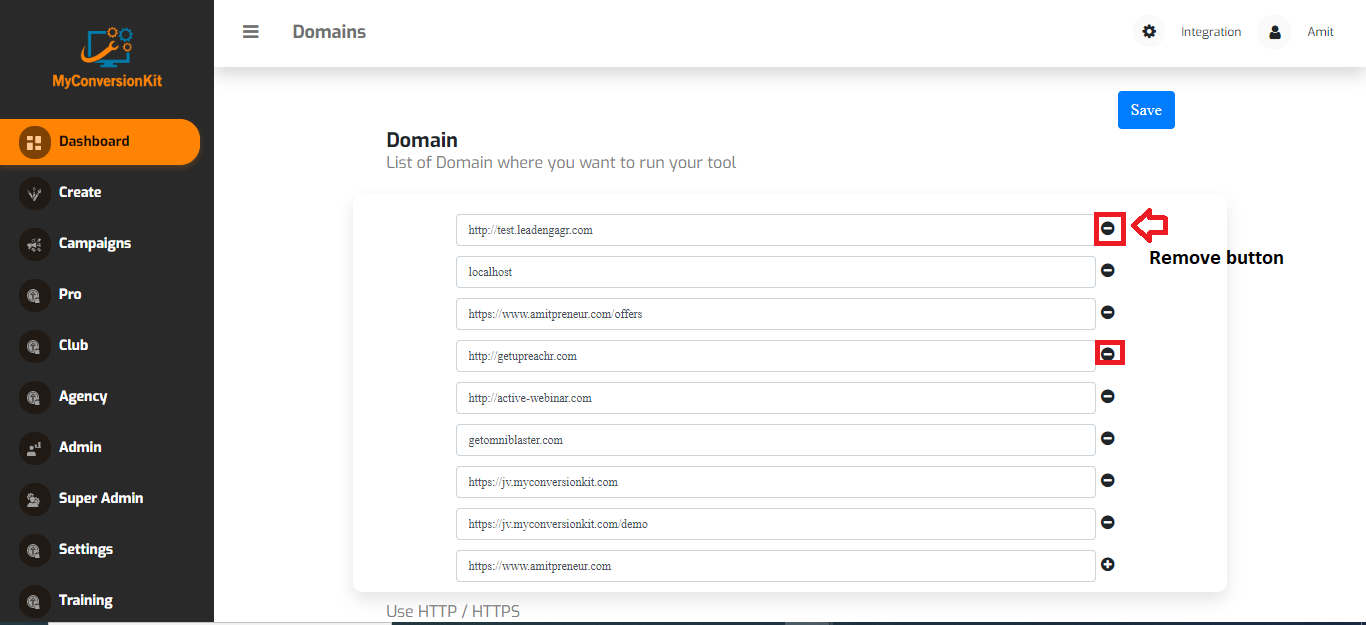Viewport: 1366px width, 625px height.
Task: Click the 'Use HTTP / HTTPS' text
Action: click(453, 611)
